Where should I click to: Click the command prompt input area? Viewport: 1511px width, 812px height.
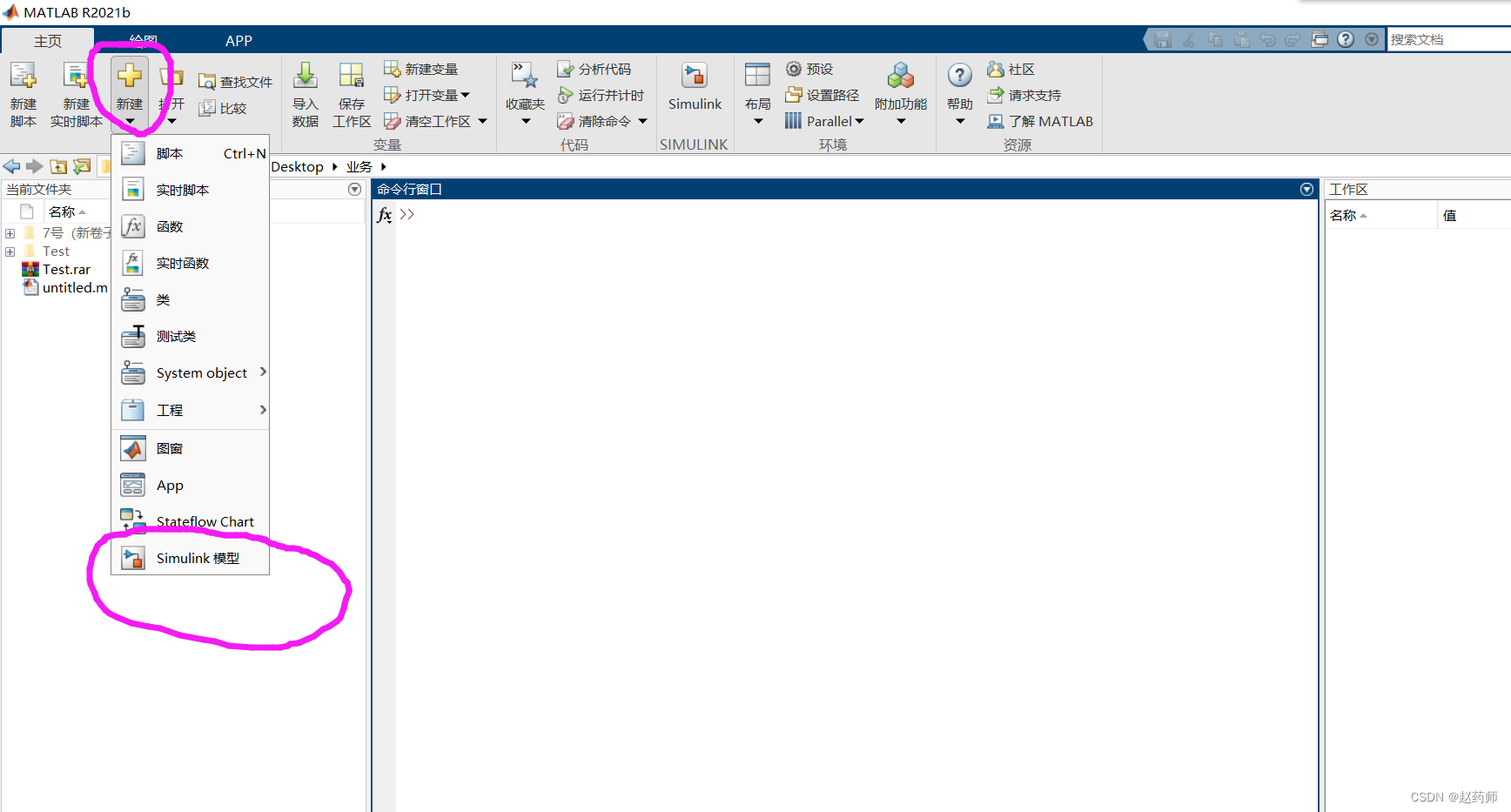[857, 215]
